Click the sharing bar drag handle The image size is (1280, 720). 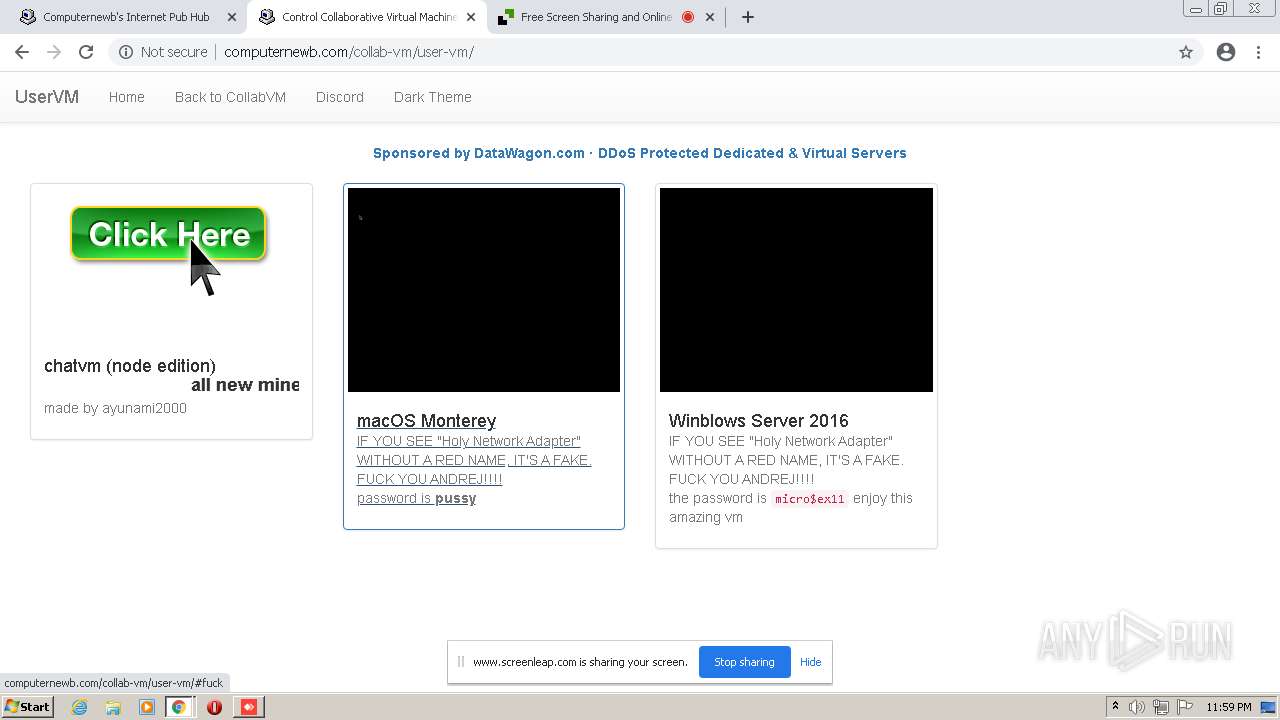(461, 662)
